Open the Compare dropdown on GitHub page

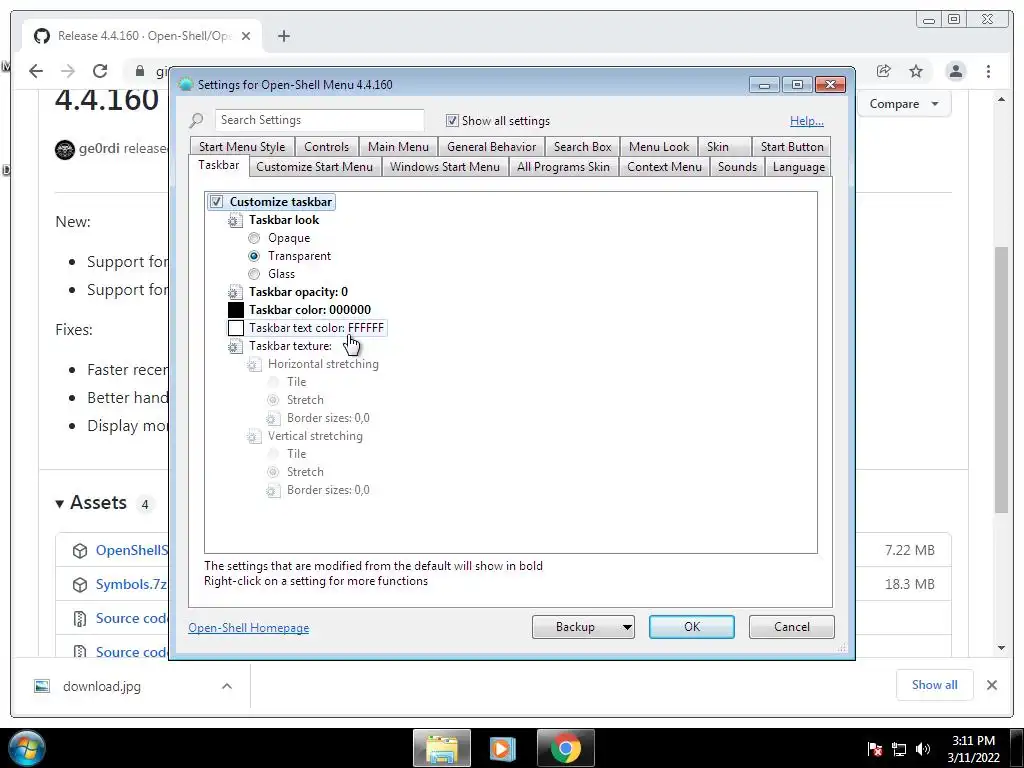pos(904,104)
